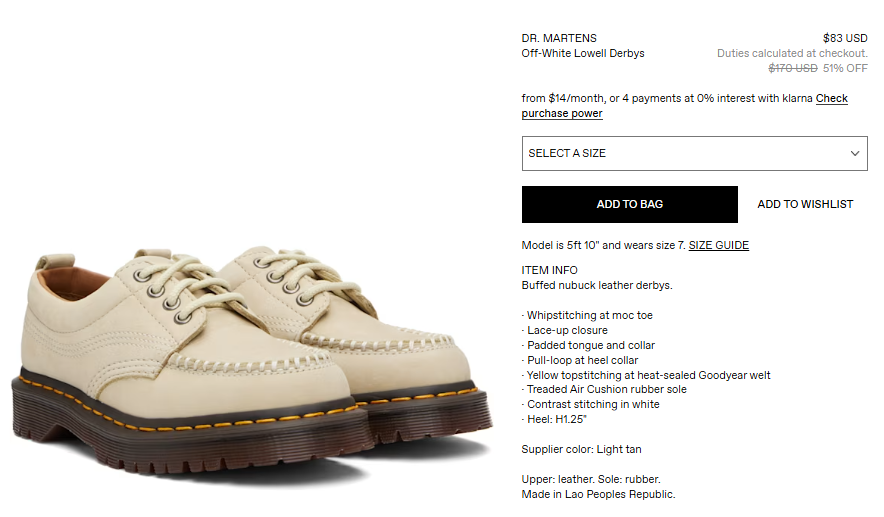
Task: Click ADD TO WISHLIST
Action: pos(805,204)
